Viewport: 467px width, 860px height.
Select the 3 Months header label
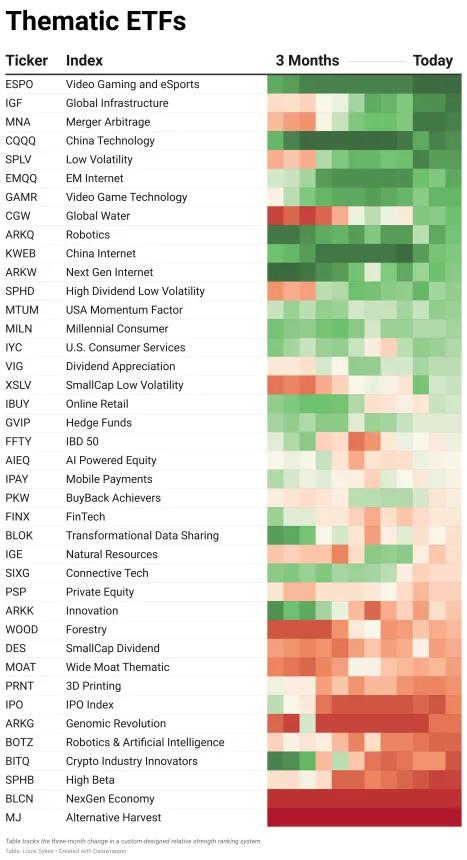click(x=307, y=60)
